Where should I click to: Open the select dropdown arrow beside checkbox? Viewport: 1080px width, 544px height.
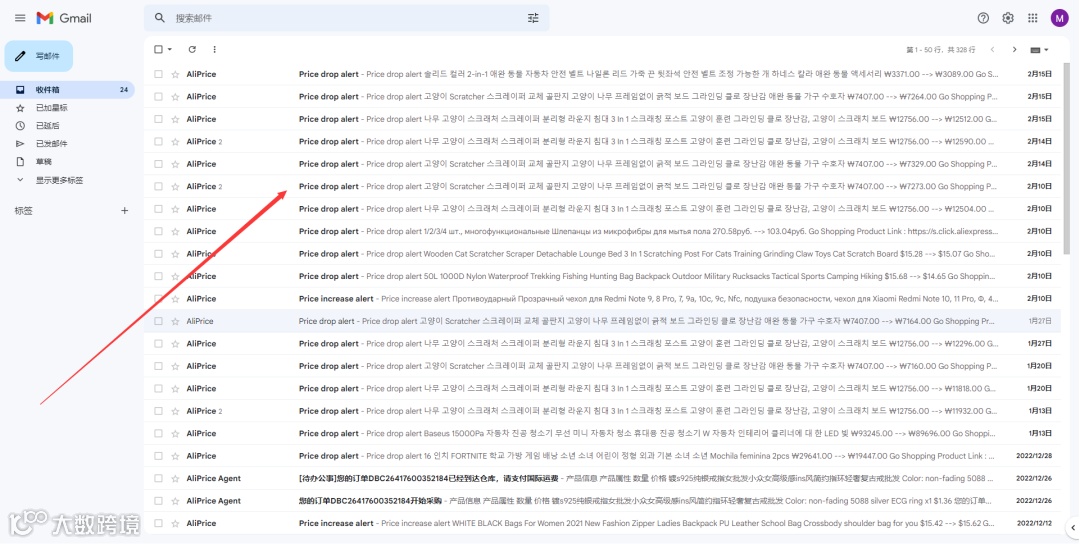pos(170,50)
